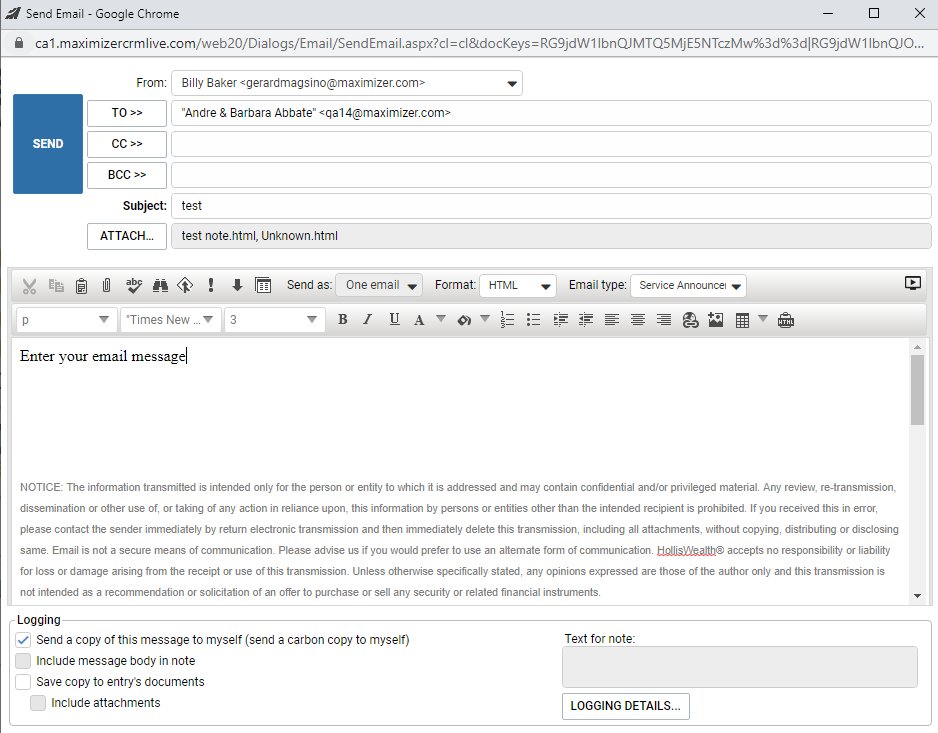This screenshot has height=733, width=938.
Task: Click the template window icon beside Send as
Action: tap(263, 285)
